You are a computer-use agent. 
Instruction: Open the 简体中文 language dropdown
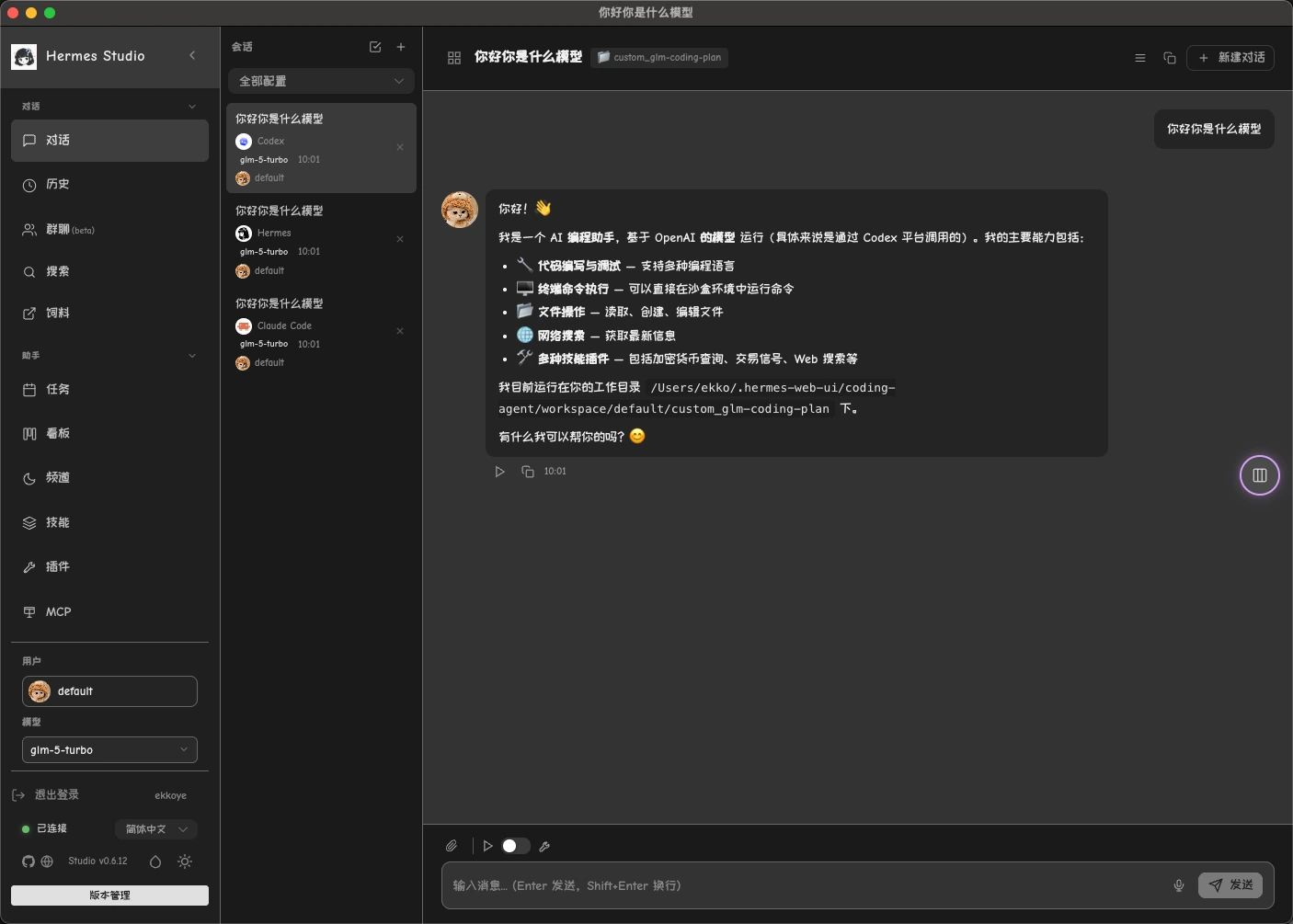coord(156,829)
